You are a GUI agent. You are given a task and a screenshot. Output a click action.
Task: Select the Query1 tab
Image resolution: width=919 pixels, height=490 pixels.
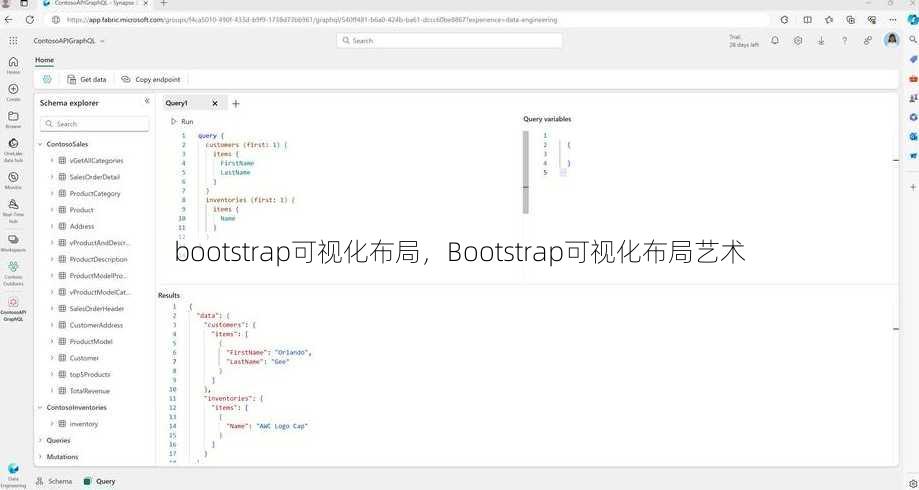(176, 103)
